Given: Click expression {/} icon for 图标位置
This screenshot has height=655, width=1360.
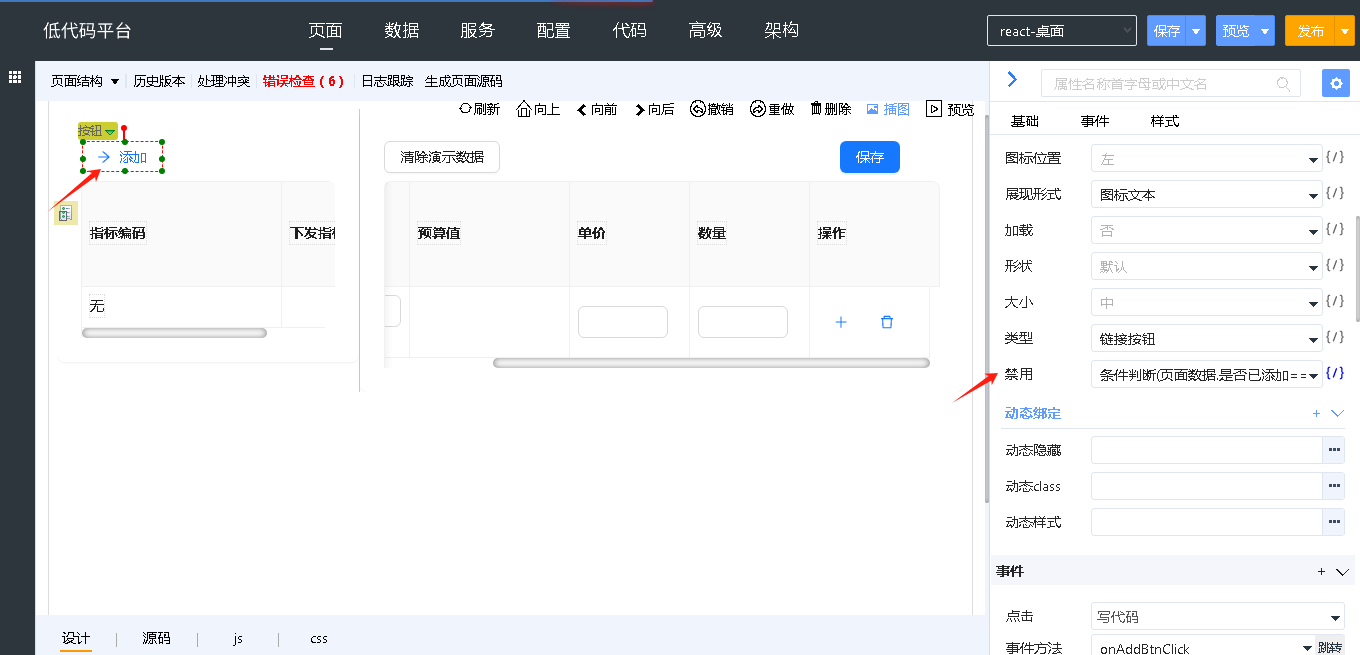Looking at the screenshot, I should (1334, 157).
